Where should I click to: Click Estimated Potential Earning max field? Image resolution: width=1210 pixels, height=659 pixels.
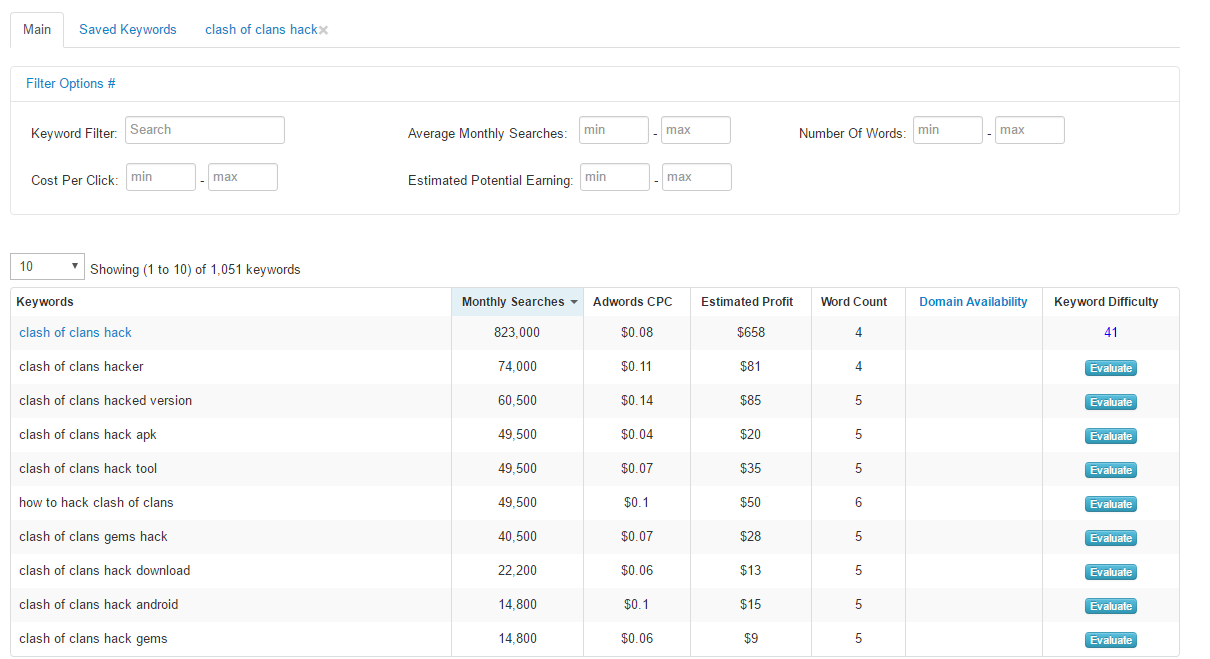[697, 177]
